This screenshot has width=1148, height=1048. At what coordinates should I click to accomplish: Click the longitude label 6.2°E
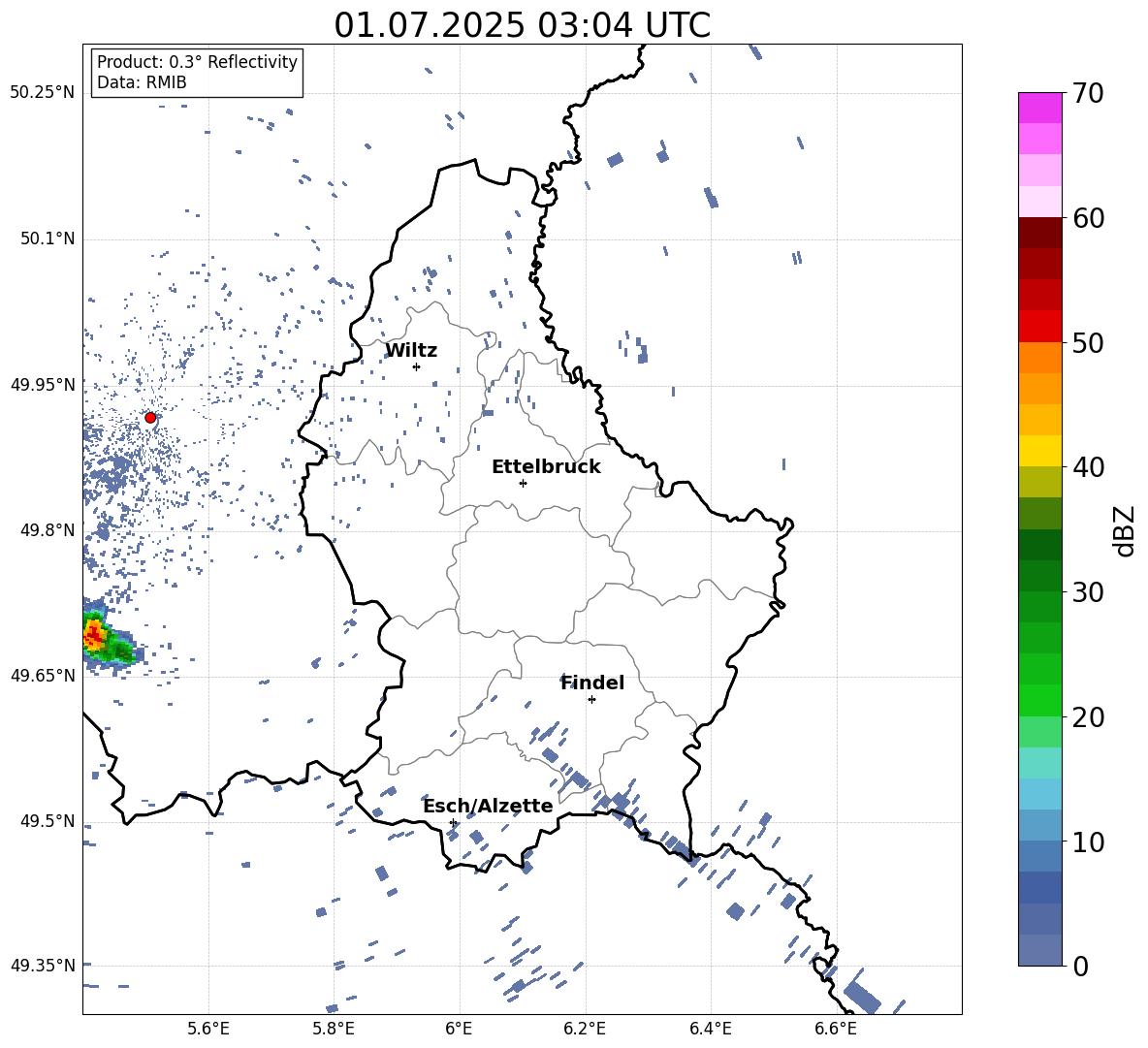coord(585,1029)
